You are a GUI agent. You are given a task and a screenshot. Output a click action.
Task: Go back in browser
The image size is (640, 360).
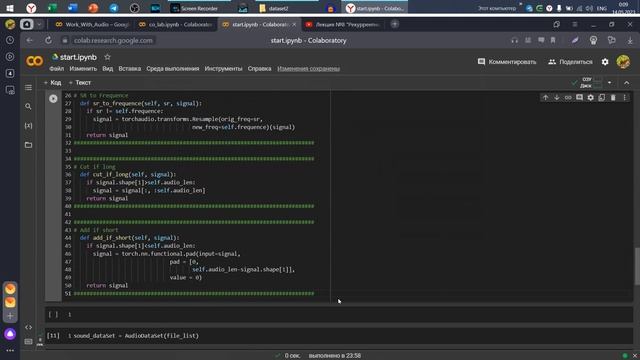tap(29, 40)
